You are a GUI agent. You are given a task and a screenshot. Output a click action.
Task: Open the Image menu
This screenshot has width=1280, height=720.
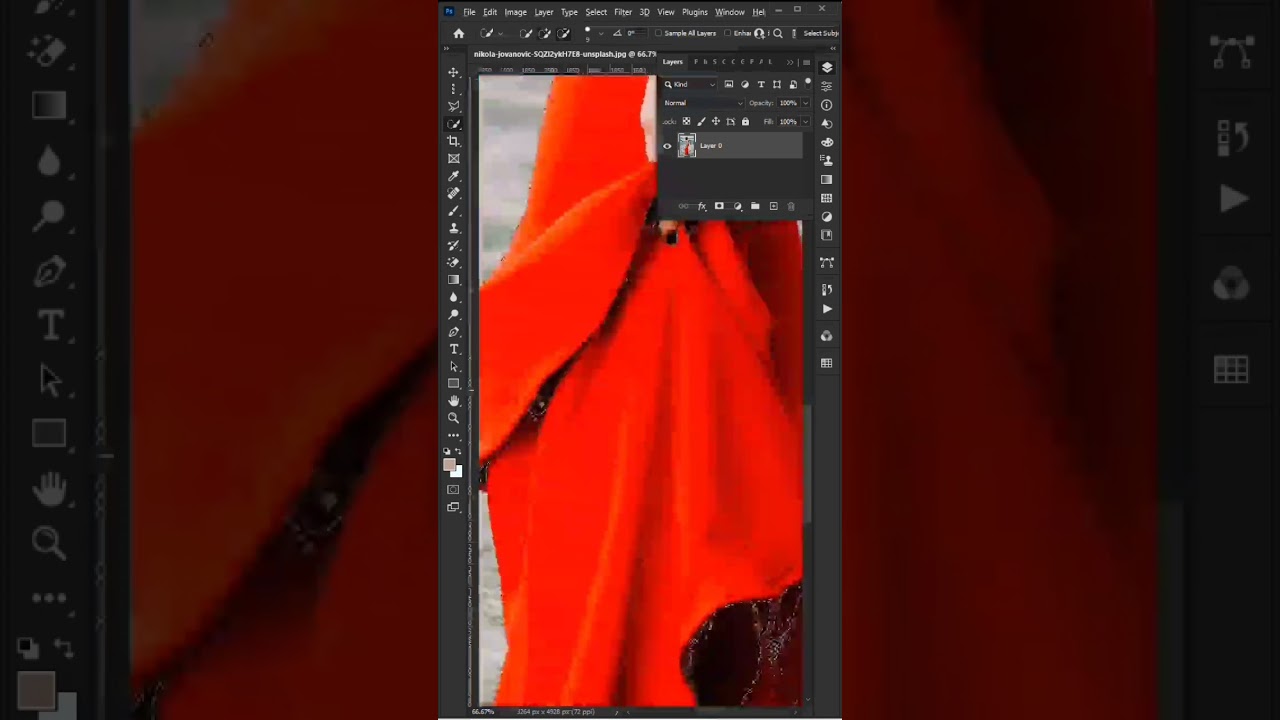516,12
